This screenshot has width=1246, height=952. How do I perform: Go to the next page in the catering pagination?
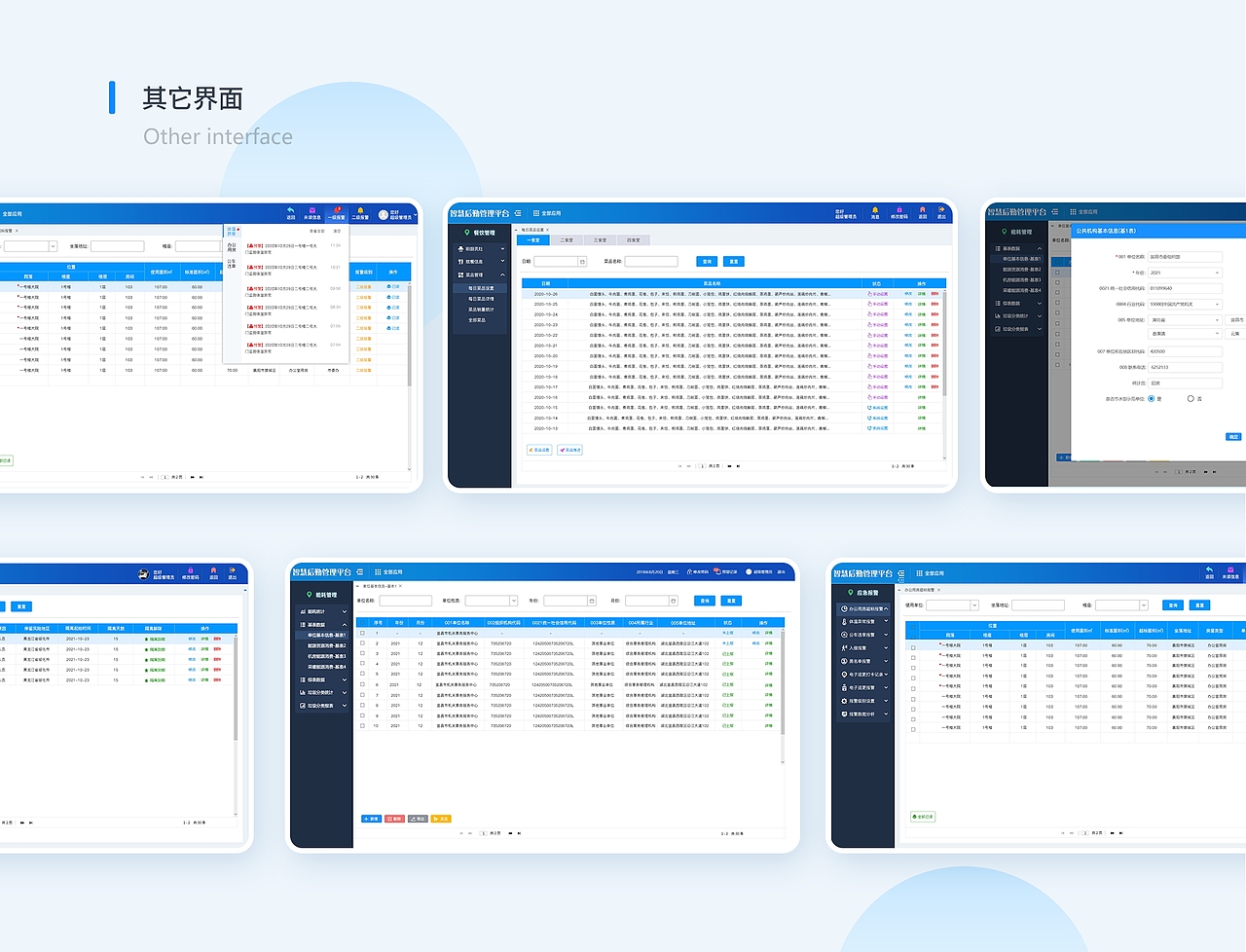[x=729, y=466]
